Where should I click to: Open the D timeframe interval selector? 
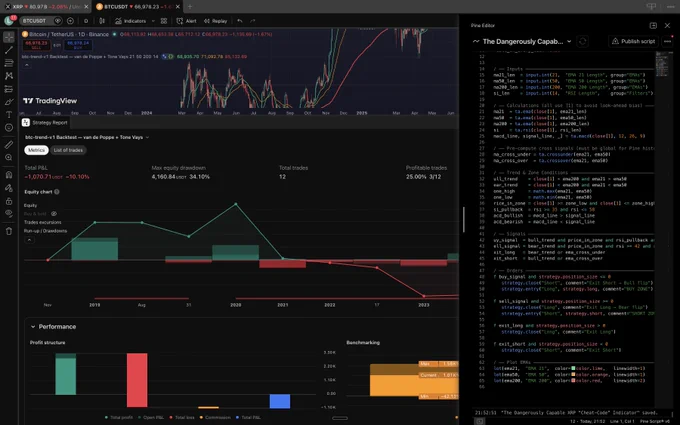point(86,21)
